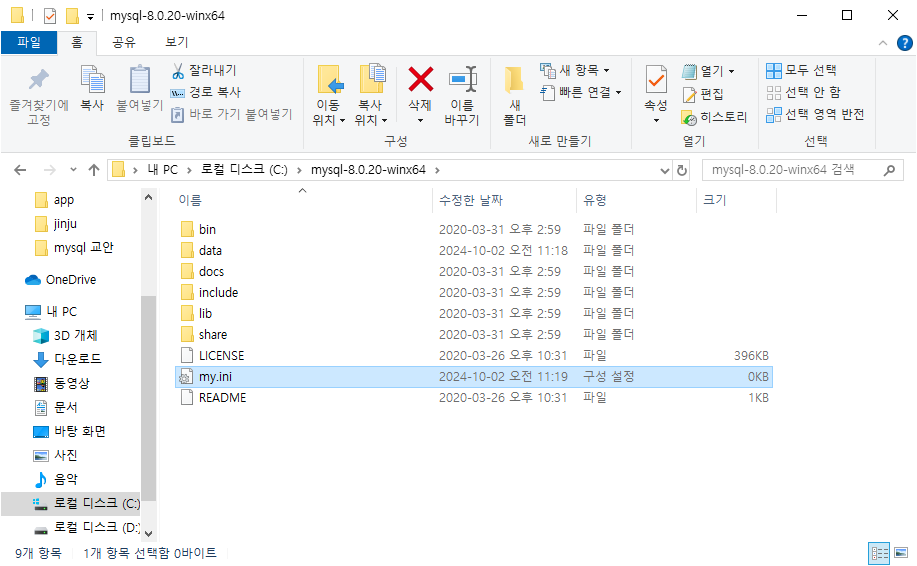Go up one folder level arrow
Viewport: 917px width, 566px height.
point(94,170)
